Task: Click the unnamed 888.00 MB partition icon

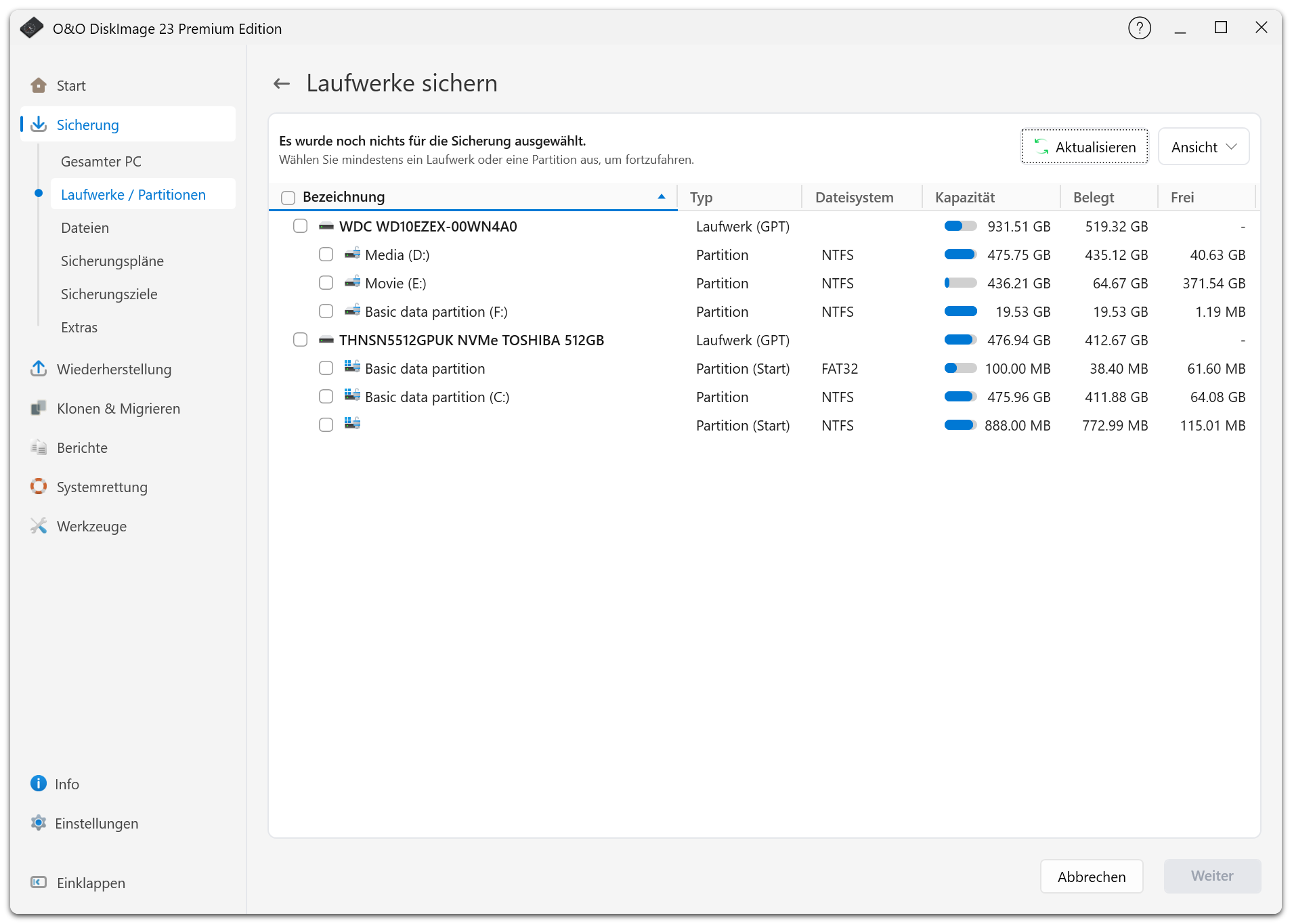Action: click(x=352, y=424)
